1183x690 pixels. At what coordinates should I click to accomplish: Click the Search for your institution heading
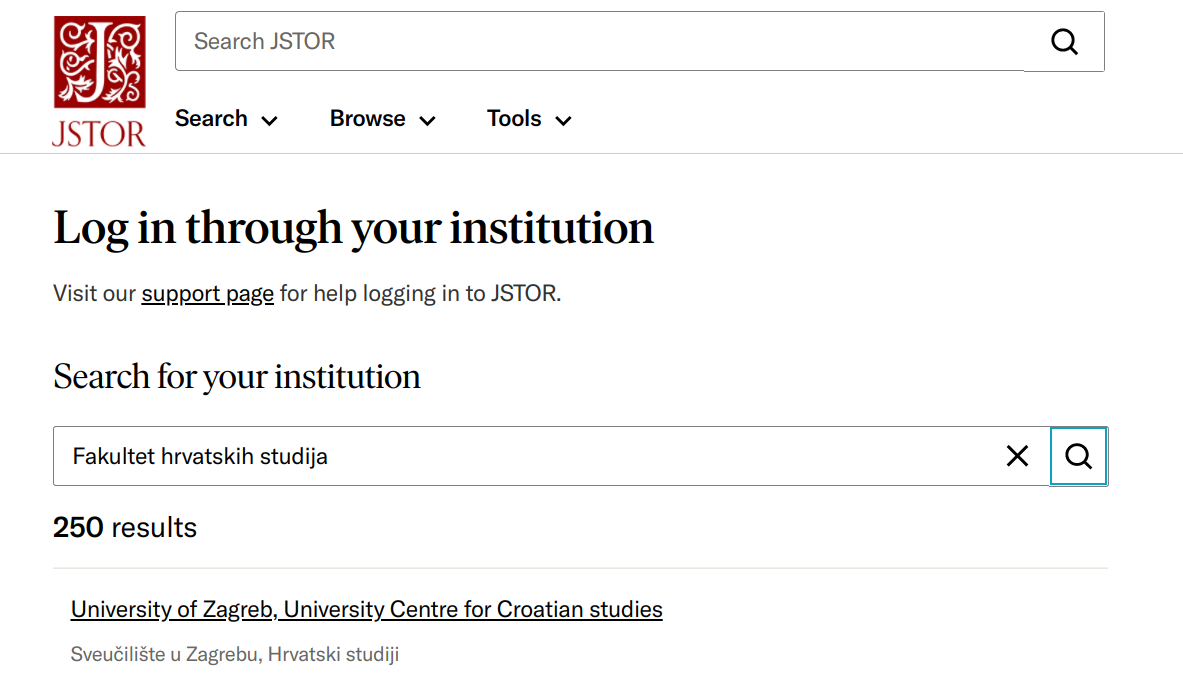(x=237, y=376)
